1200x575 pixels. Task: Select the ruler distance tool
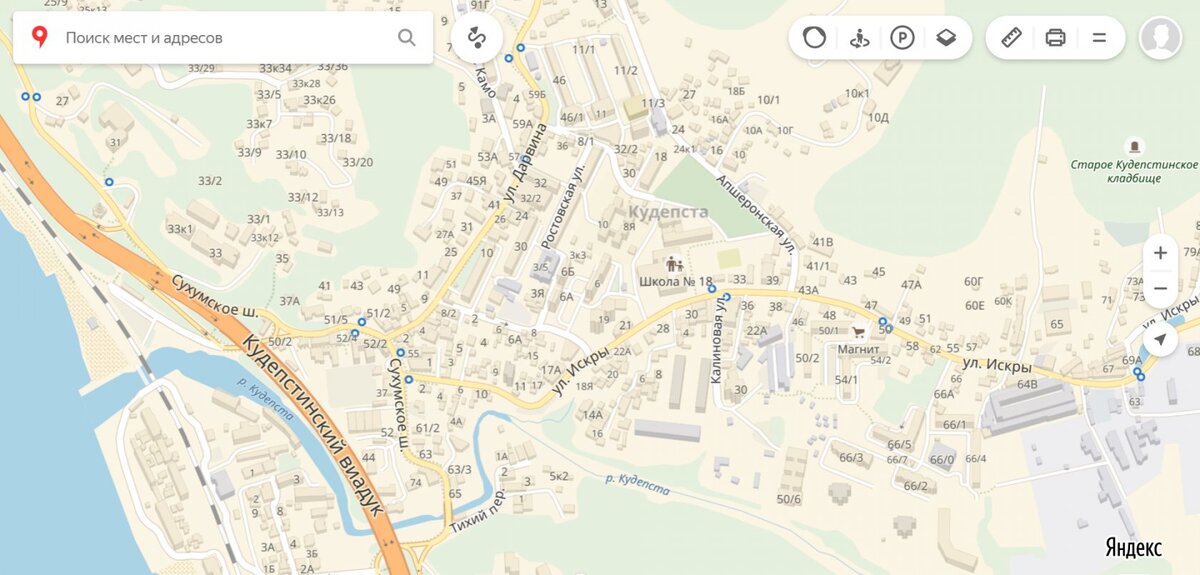coord(1011,38)
